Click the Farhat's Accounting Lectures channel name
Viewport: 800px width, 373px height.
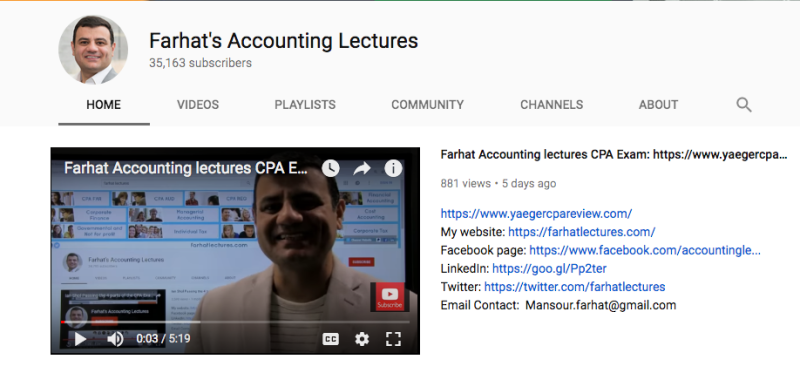pyautogui.click(x=283, y=41)
